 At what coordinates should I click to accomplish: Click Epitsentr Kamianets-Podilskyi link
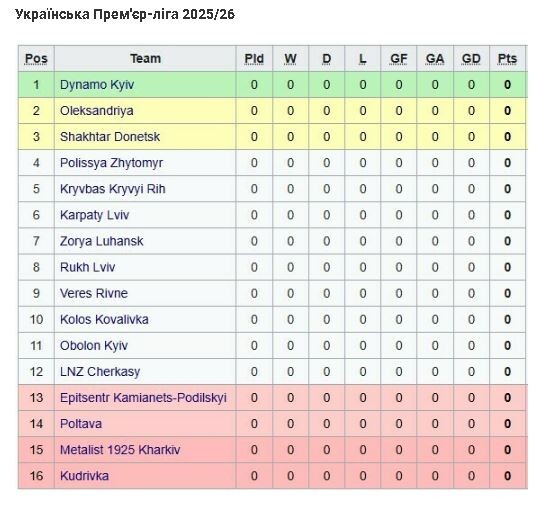(x=143, y=398)
